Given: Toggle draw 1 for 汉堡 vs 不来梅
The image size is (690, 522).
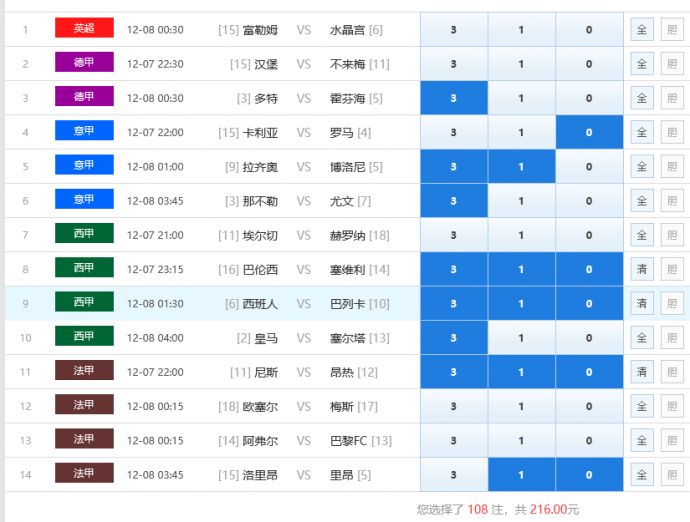Looking at the screenshot, I should pos(521,64).
